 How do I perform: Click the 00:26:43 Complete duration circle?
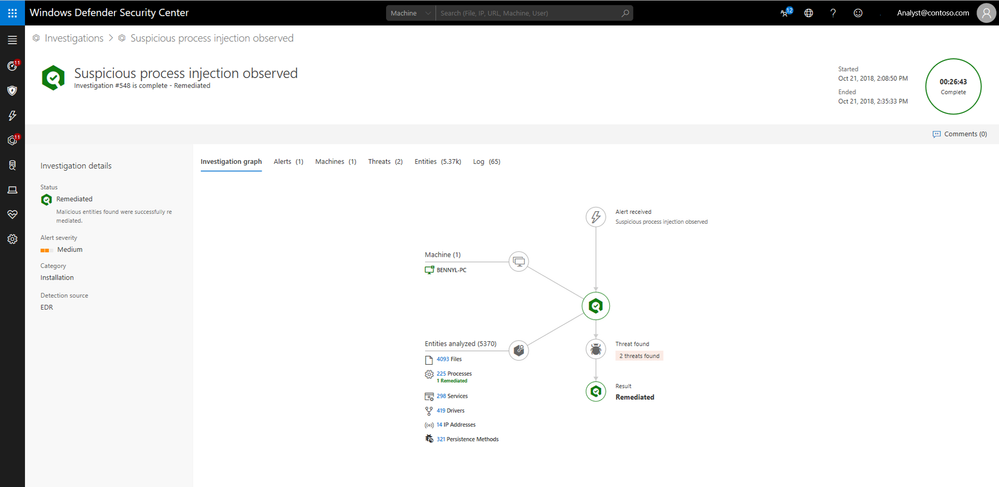(953, 87)
